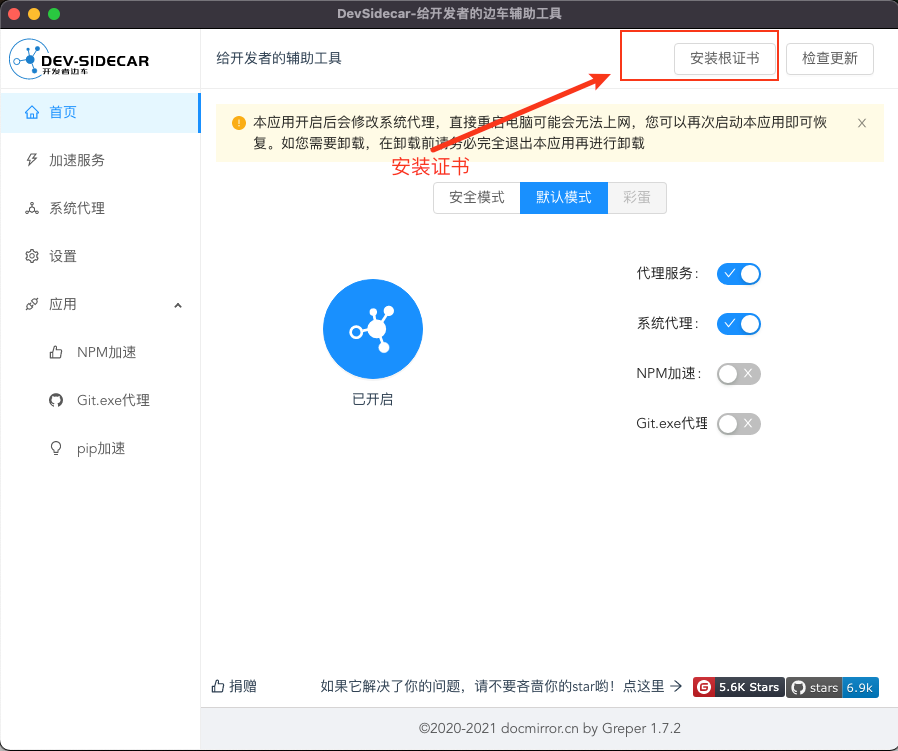Click the thumbs-up icon beside NPM加速
The width and height of the screenshot is (898, 751).
[x=56, y=352]
